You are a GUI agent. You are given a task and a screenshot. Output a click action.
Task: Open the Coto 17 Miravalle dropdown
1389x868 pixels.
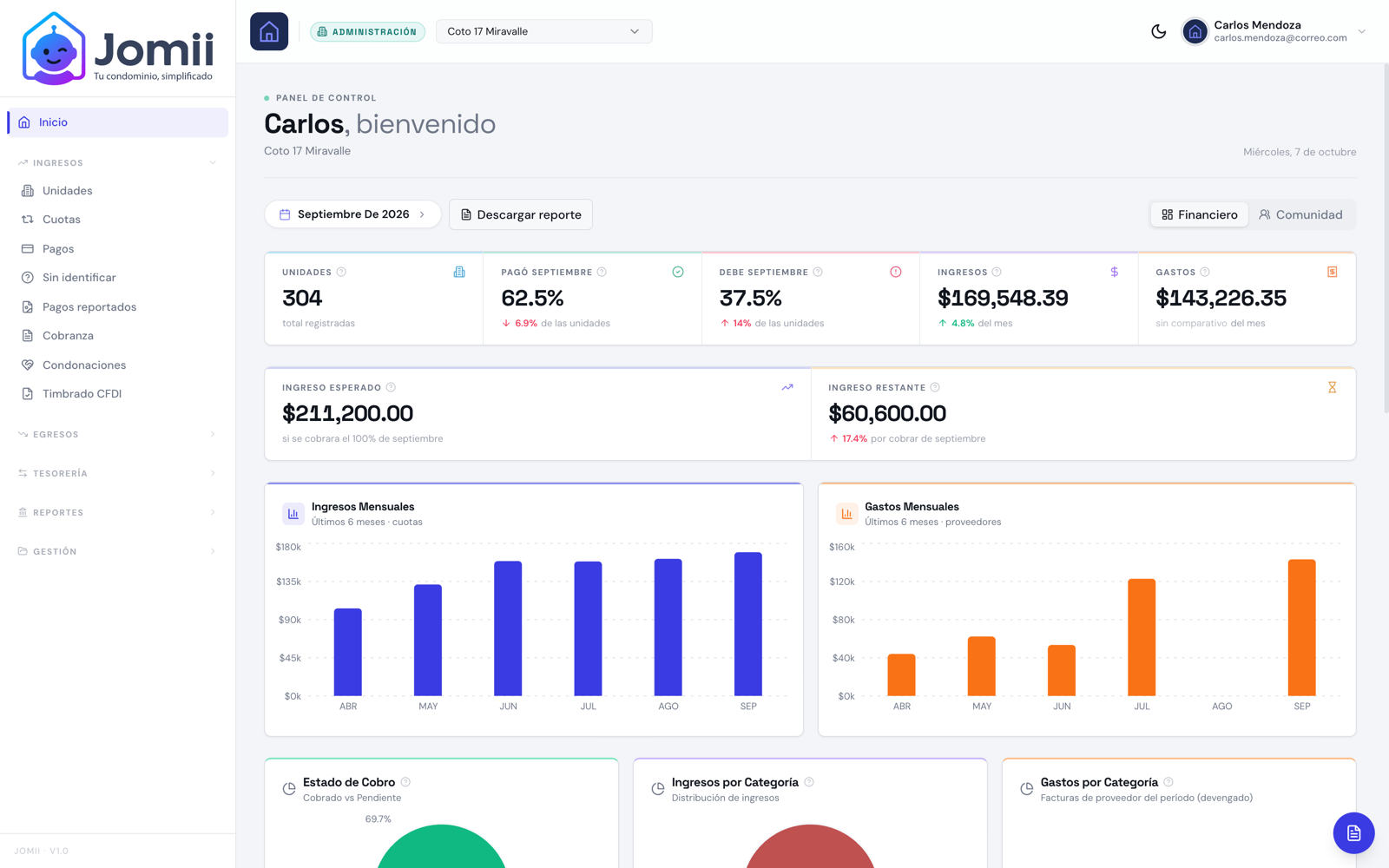pyautogui.click(x=543, y=31)
